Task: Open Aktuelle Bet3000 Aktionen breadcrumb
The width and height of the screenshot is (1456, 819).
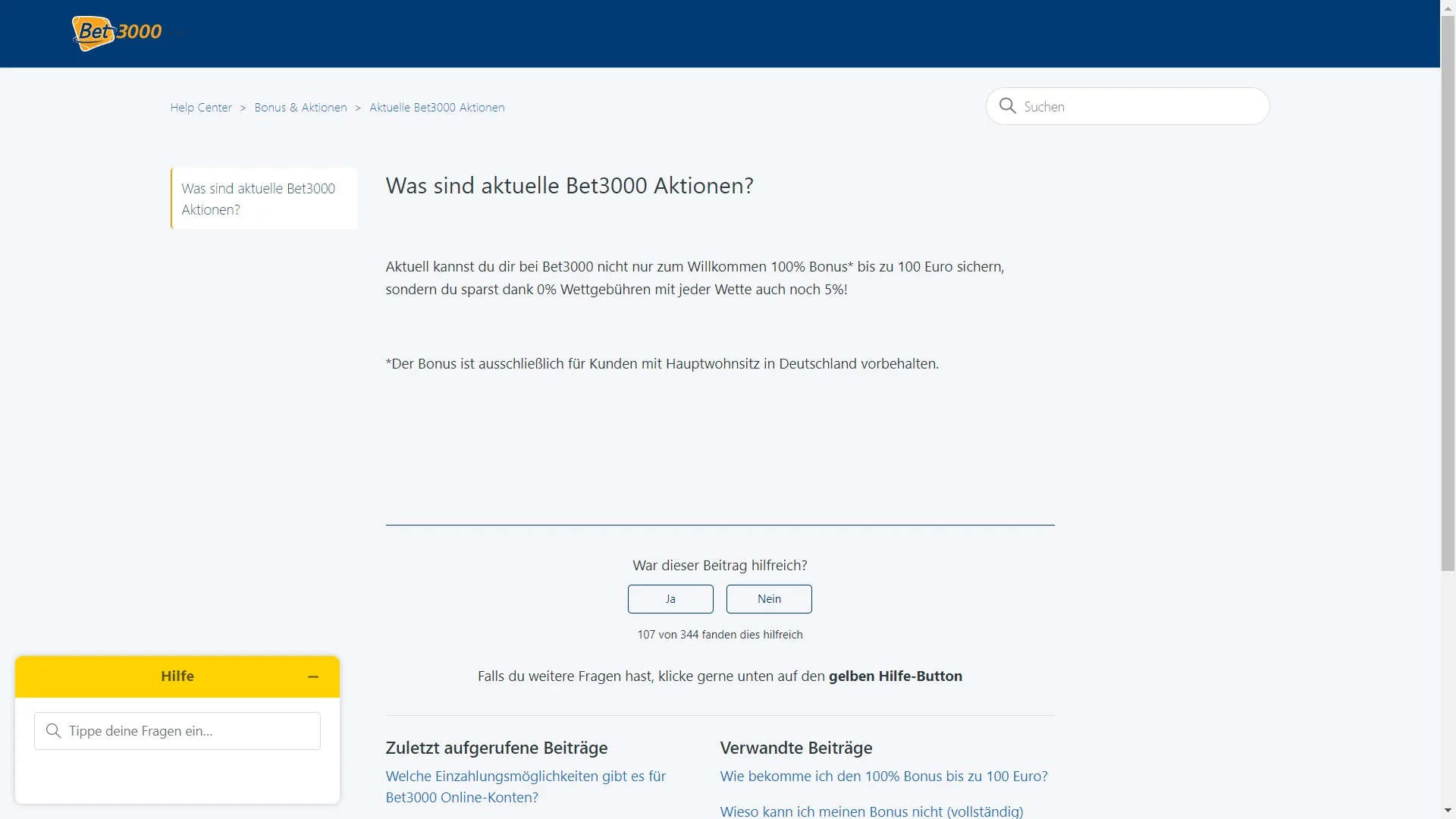Action: pos(437,108)
